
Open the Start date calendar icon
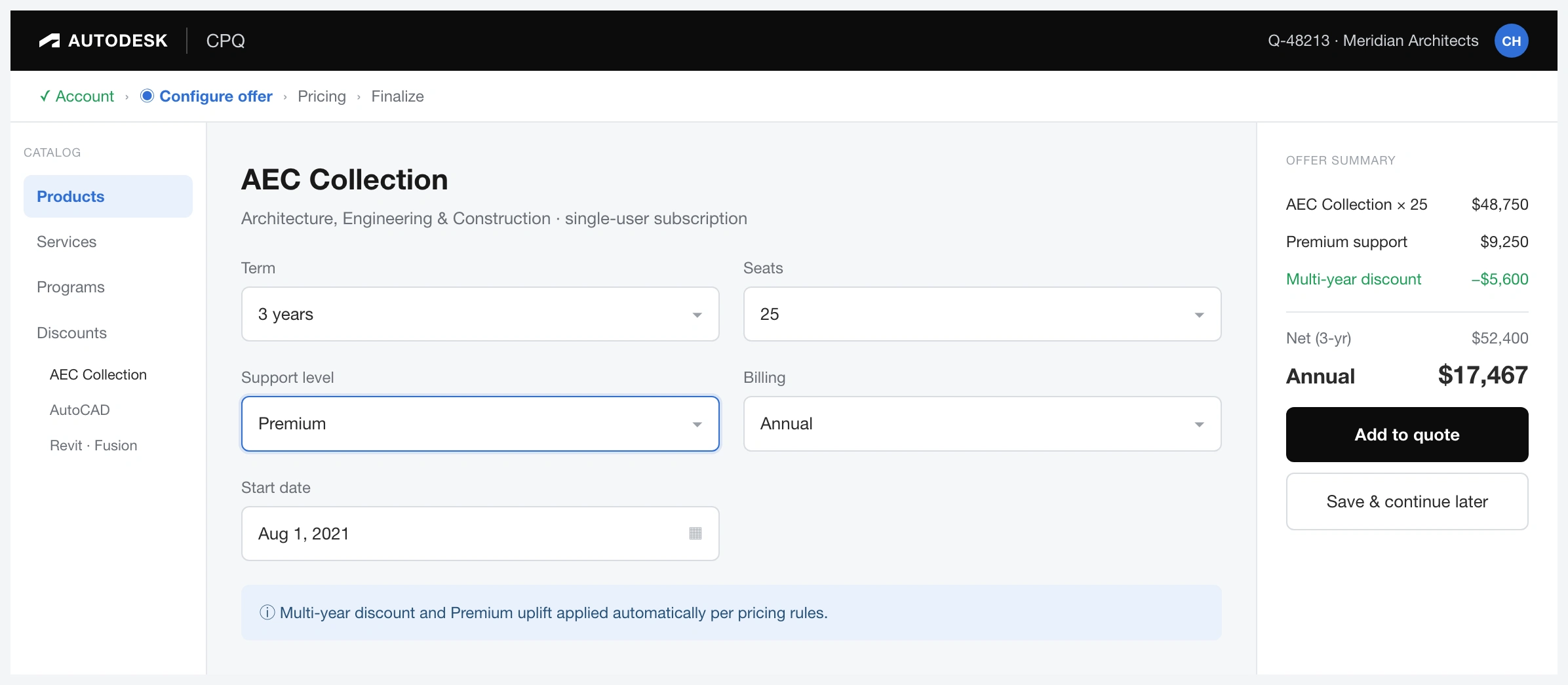pyautogui.click(x=696, y=534)
